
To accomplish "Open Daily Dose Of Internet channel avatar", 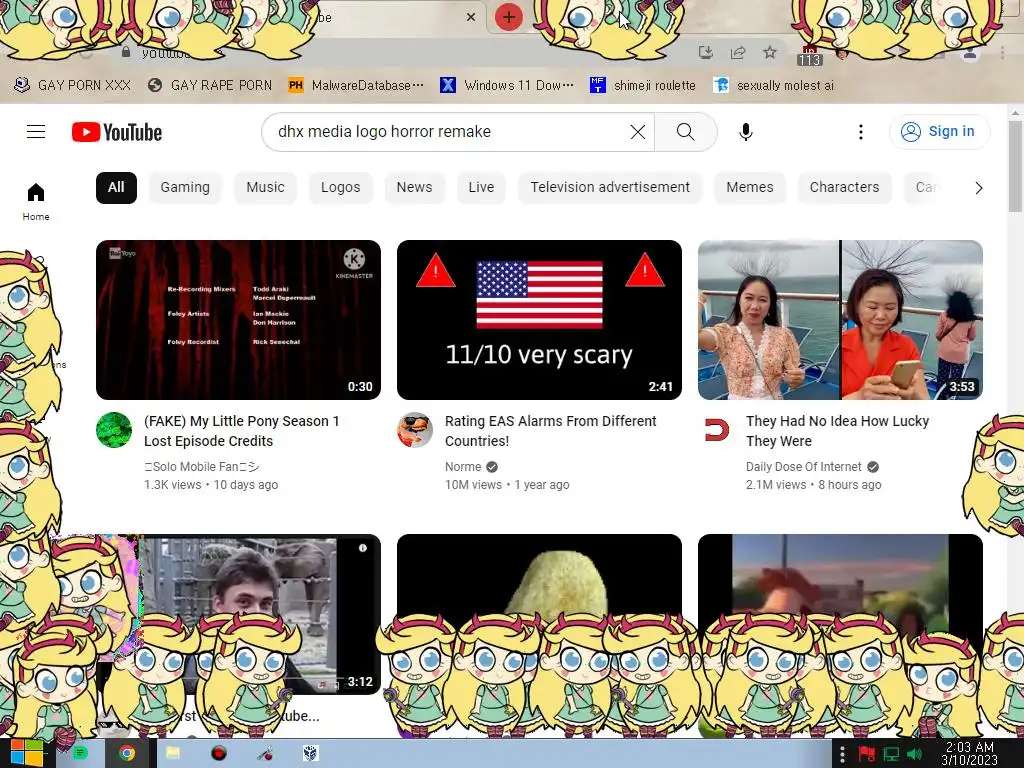I will point(716,430).
